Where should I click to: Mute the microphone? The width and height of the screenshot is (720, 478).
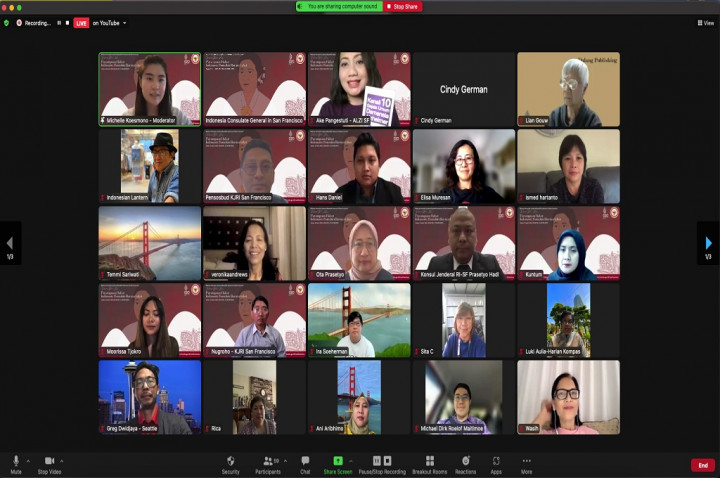(16, 462)
